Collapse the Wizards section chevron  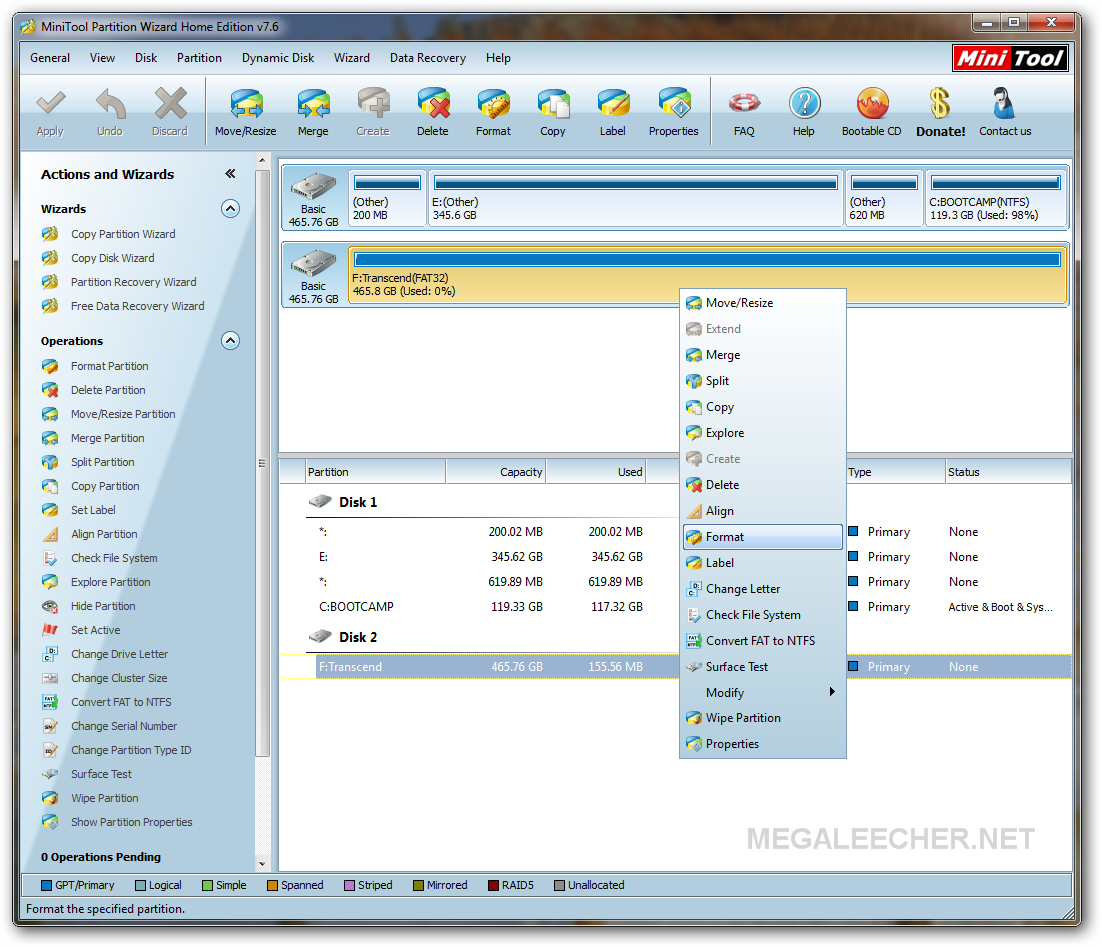(x=230, y=209)
